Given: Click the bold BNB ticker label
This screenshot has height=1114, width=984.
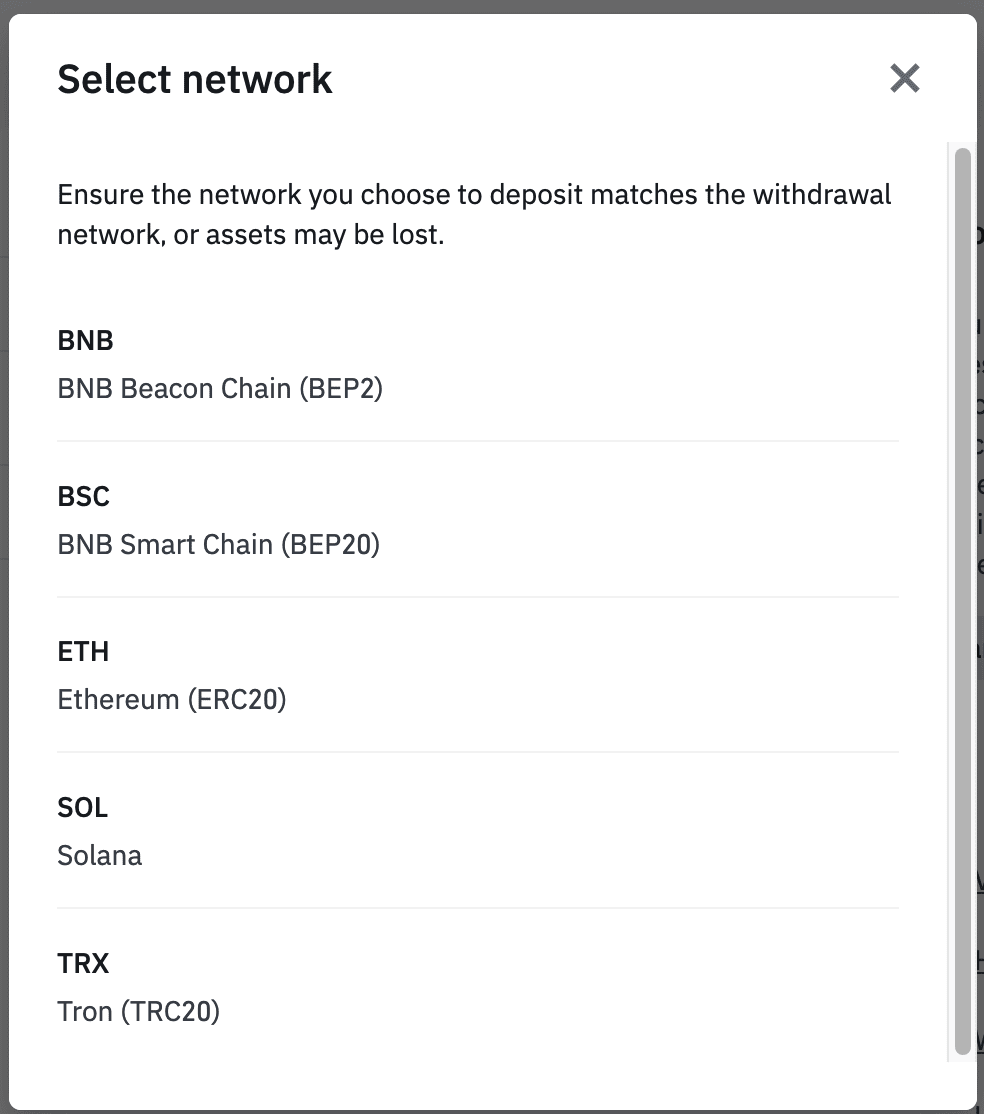Looking at the screenshot, I should pos(86,341).
